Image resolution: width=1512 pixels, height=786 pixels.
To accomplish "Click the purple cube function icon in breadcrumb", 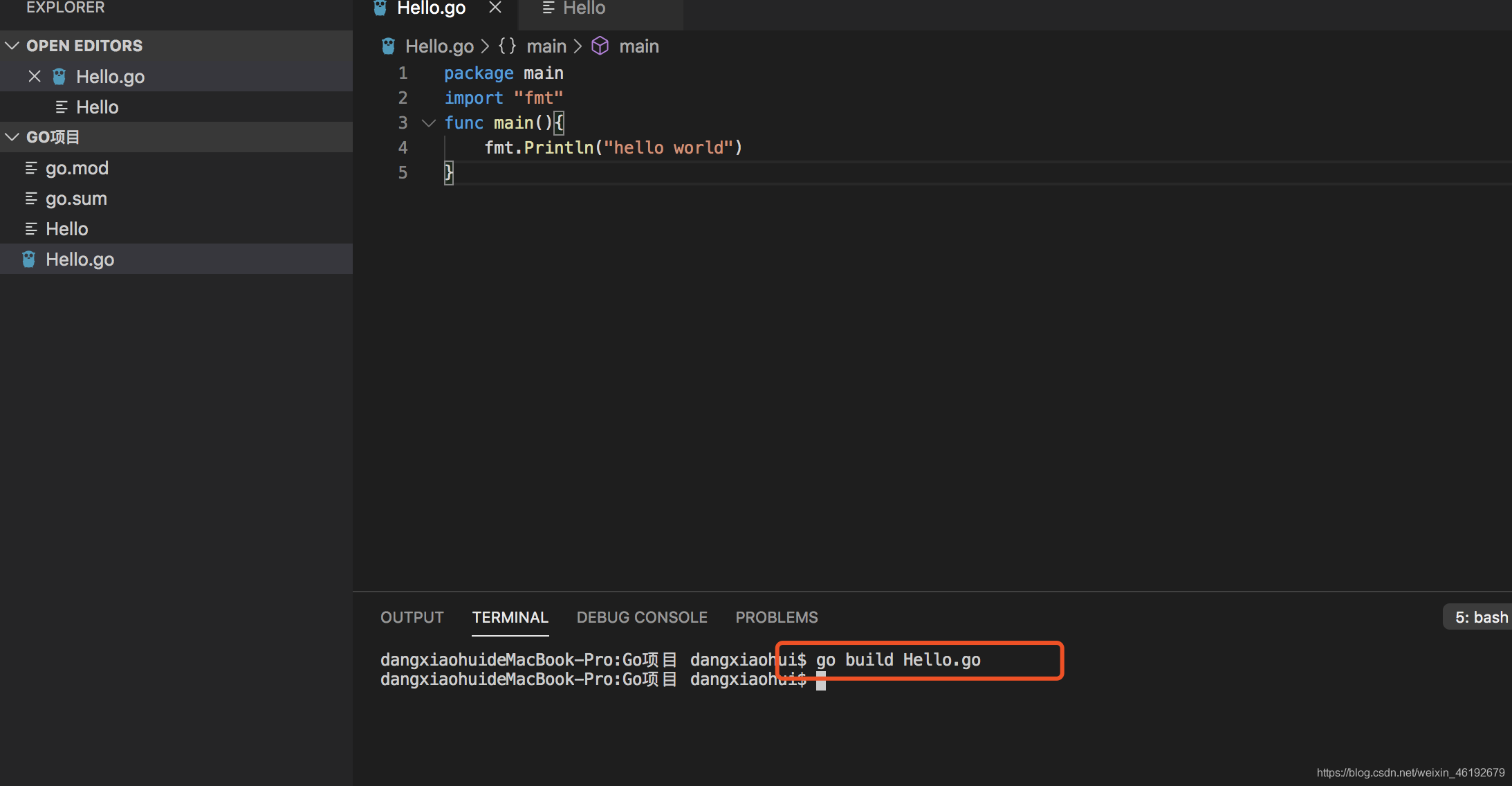I will [600, 46].
